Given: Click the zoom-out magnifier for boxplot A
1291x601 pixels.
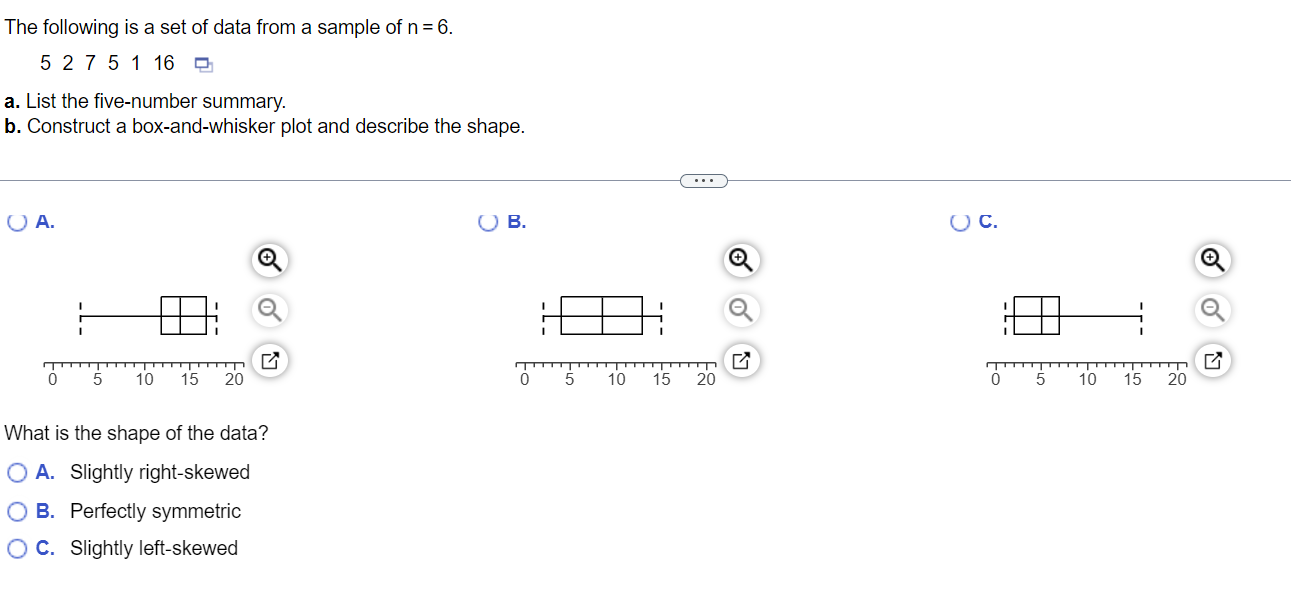Looking at the screenshot, I should pos(268,311).
